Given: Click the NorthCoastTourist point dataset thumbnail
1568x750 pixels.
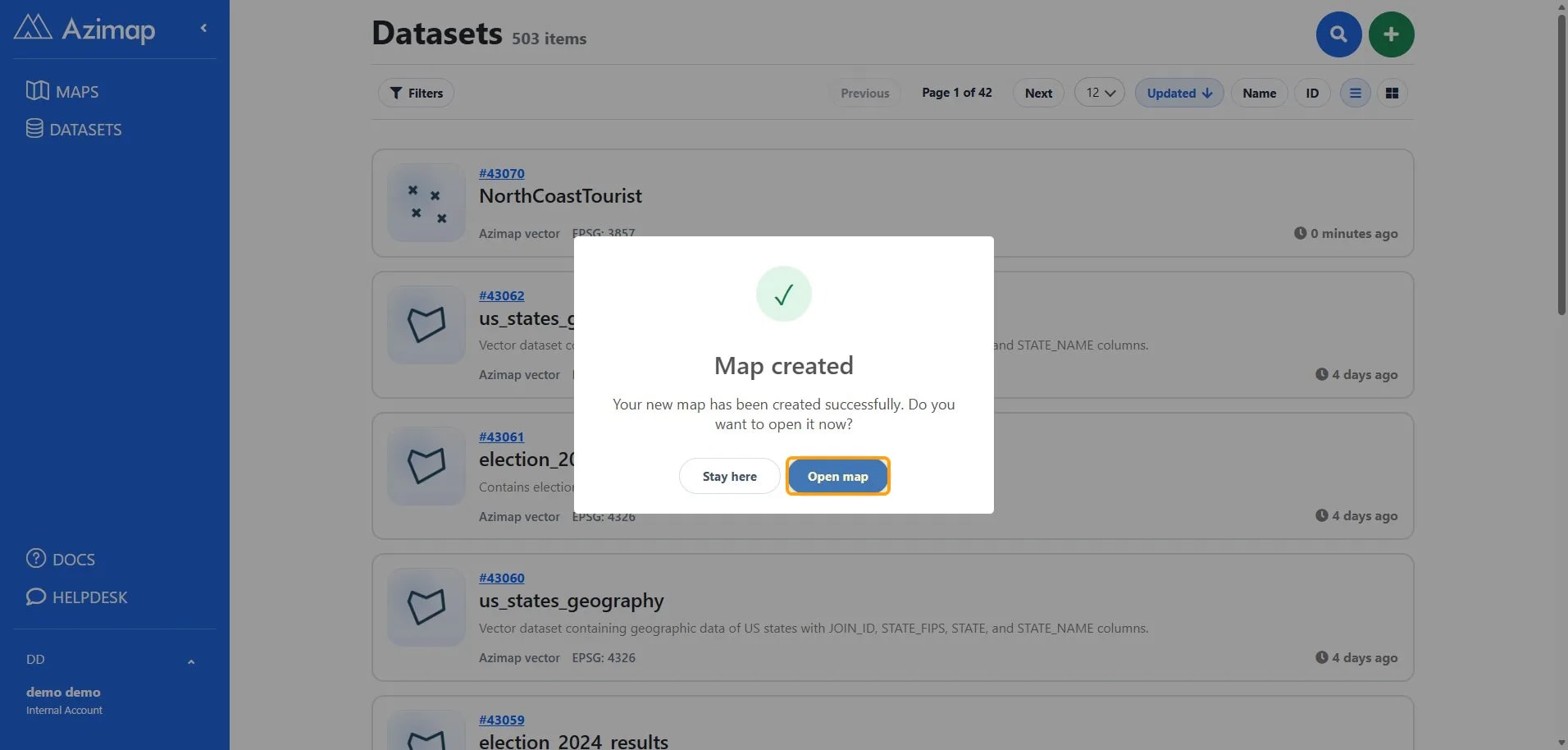Looking at the screenshot, I should [x=426, y=203].
